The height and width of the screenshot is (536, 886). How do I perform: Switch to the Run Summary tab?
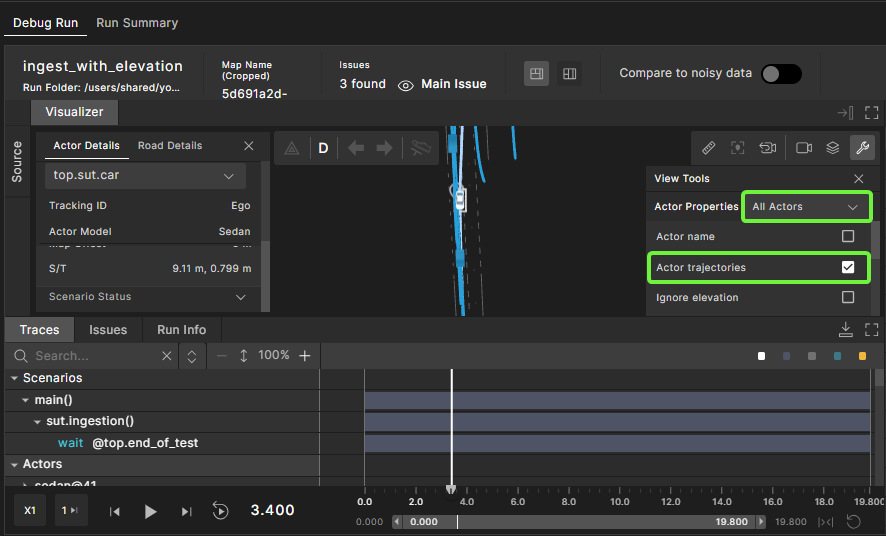point(137,22)
